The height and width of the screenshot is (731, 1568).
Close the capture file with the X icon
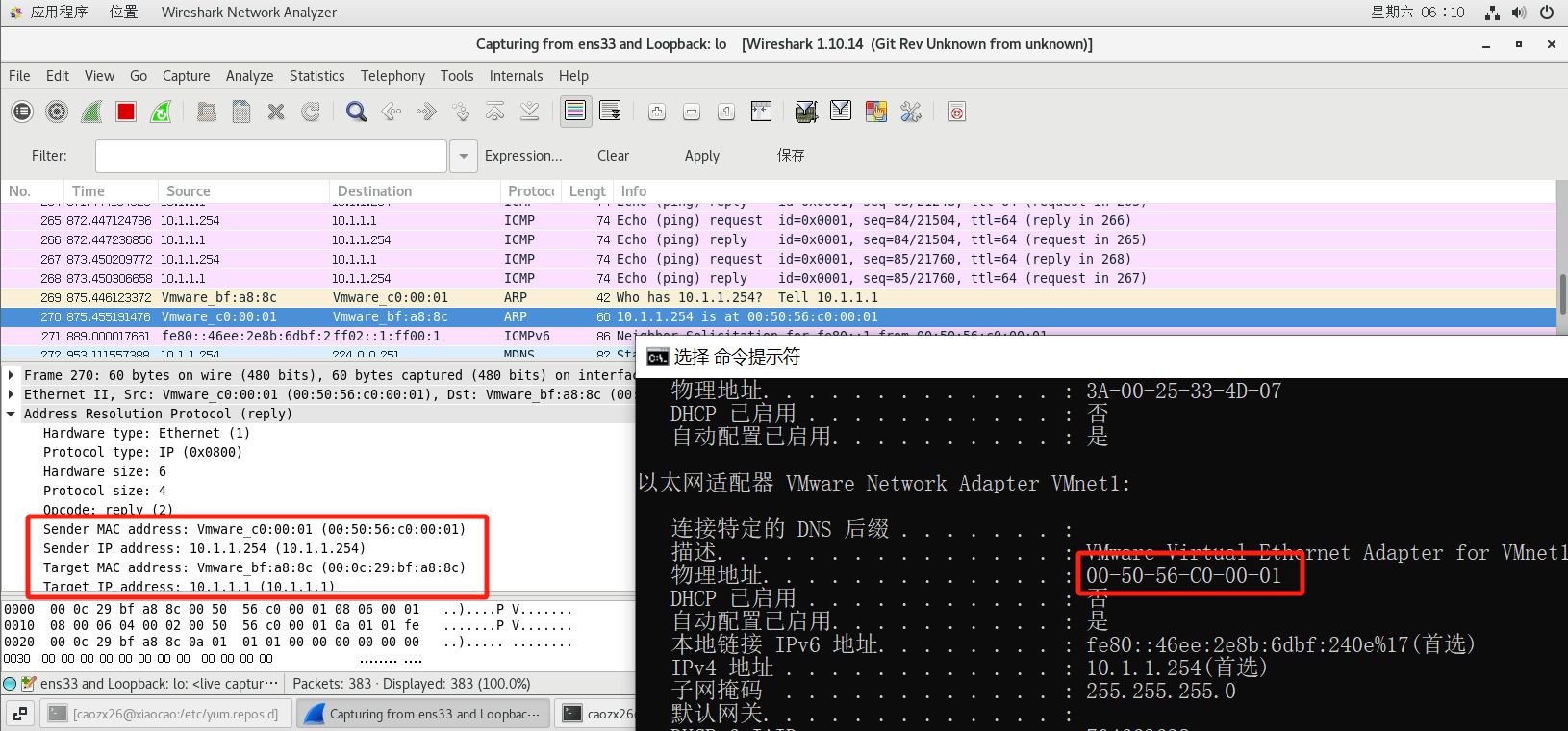[276, 112]
